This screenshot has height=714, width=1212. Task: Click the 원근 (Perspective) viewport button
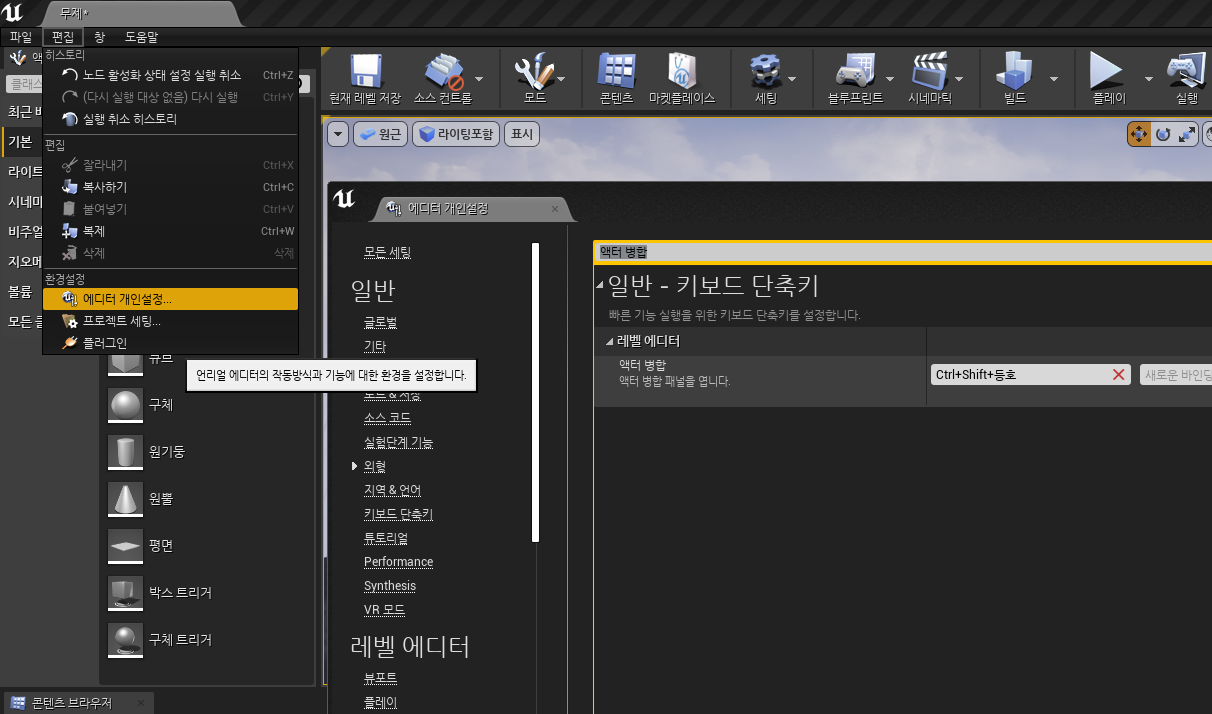(x=380, y=134)
